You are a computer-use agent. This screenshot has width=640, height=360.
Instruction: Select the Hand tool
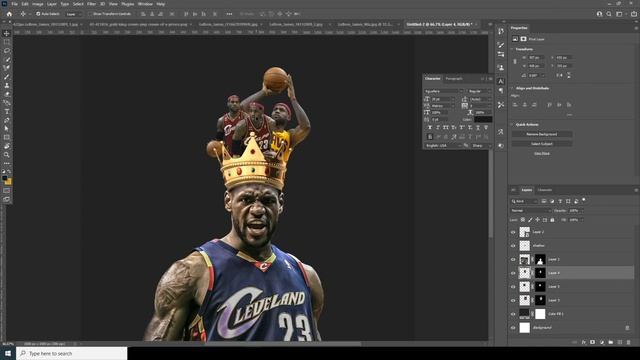(x=7, y=146)
